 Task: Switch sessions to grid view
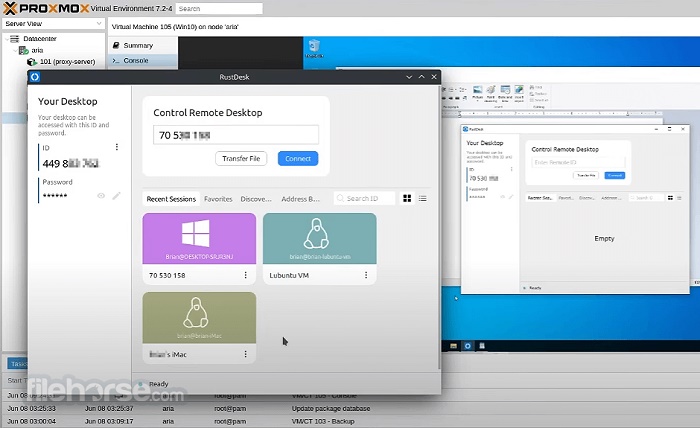pyautogui.click(x=407, y=199)
